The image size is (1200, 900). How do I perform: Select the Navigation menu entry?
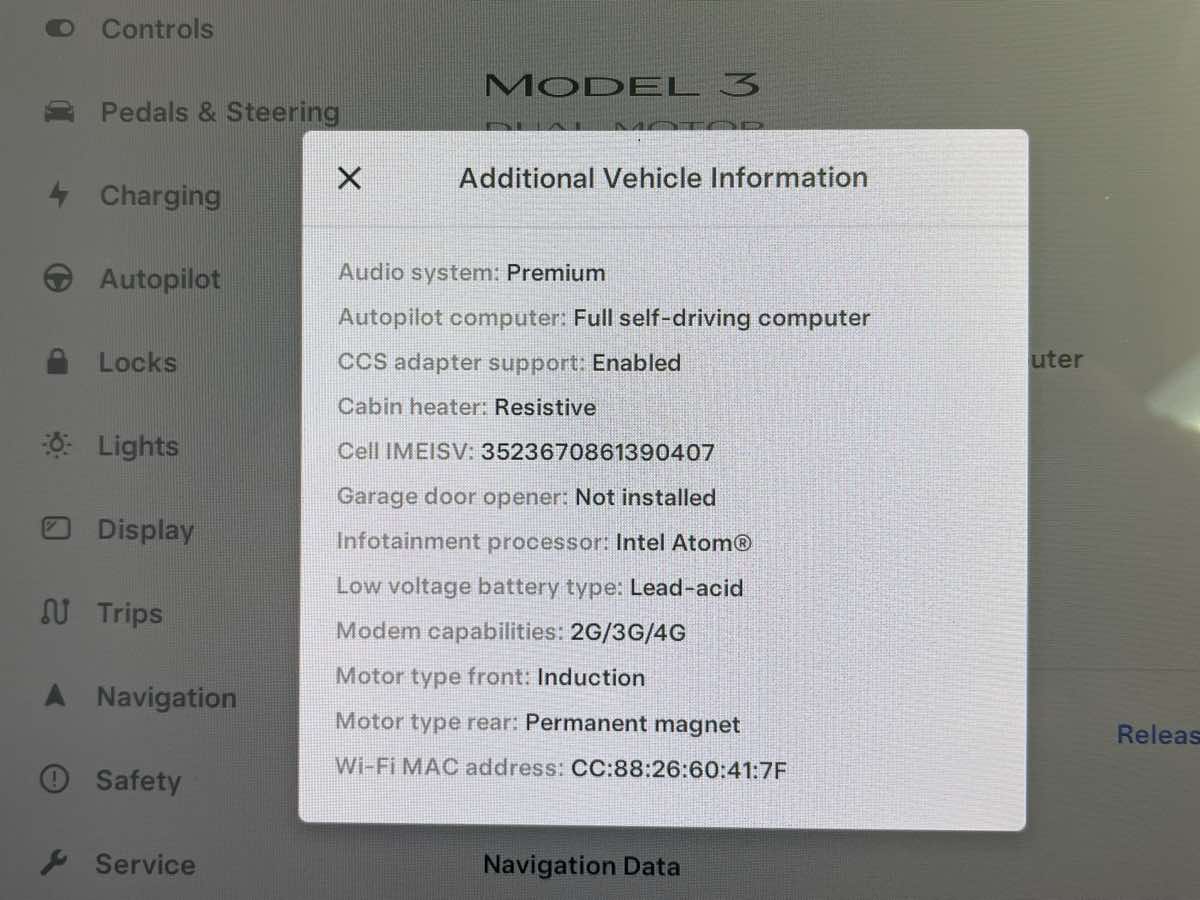(166, 697)
